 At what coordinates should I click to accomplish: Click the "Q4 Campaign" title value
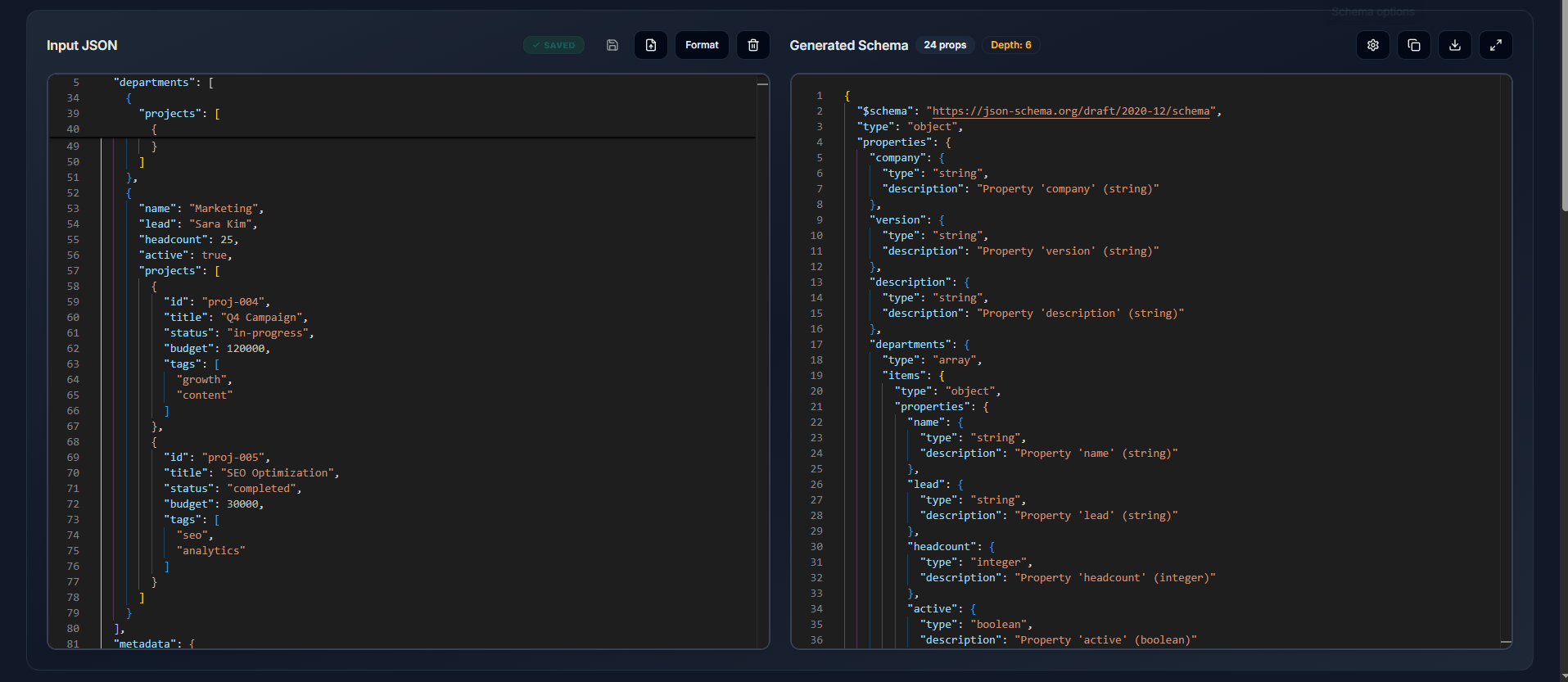click(x=262, y=318)
